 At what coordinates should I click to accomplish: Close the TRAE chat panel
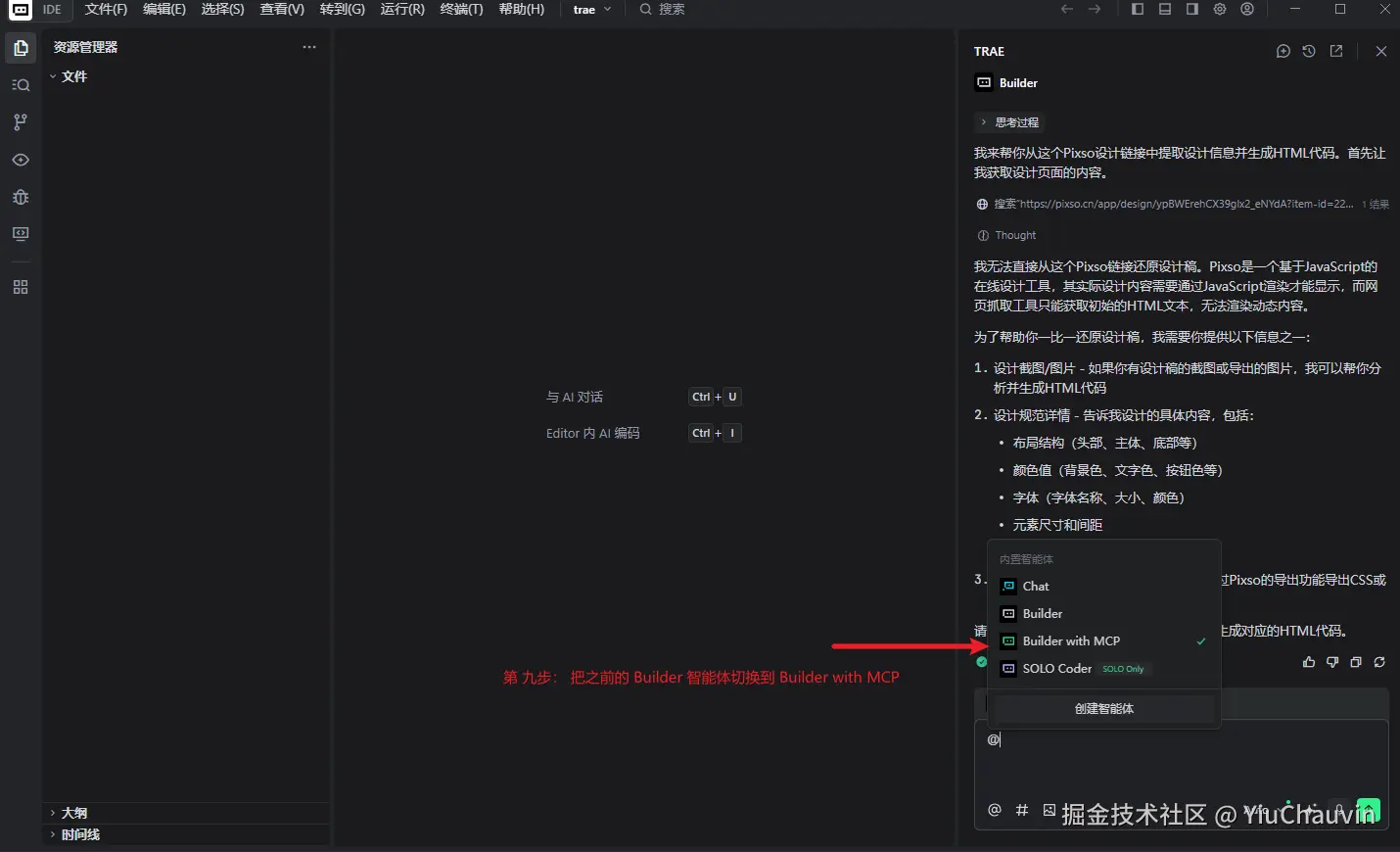[x=1381, y=51]
